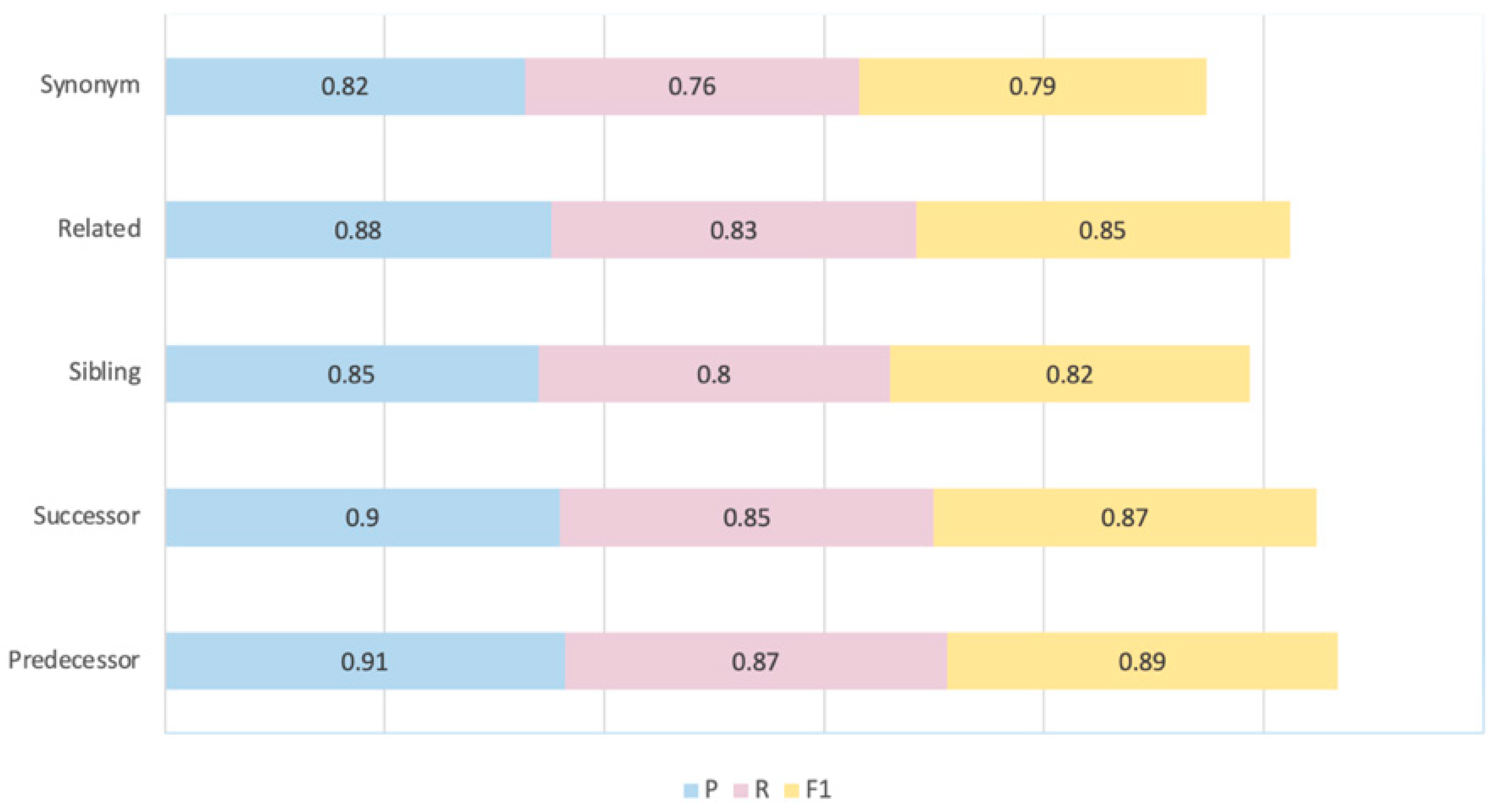The height and width of the screenshot is (812, 1495).
Task: Click the pink R legend swatch
Action: 741,791
